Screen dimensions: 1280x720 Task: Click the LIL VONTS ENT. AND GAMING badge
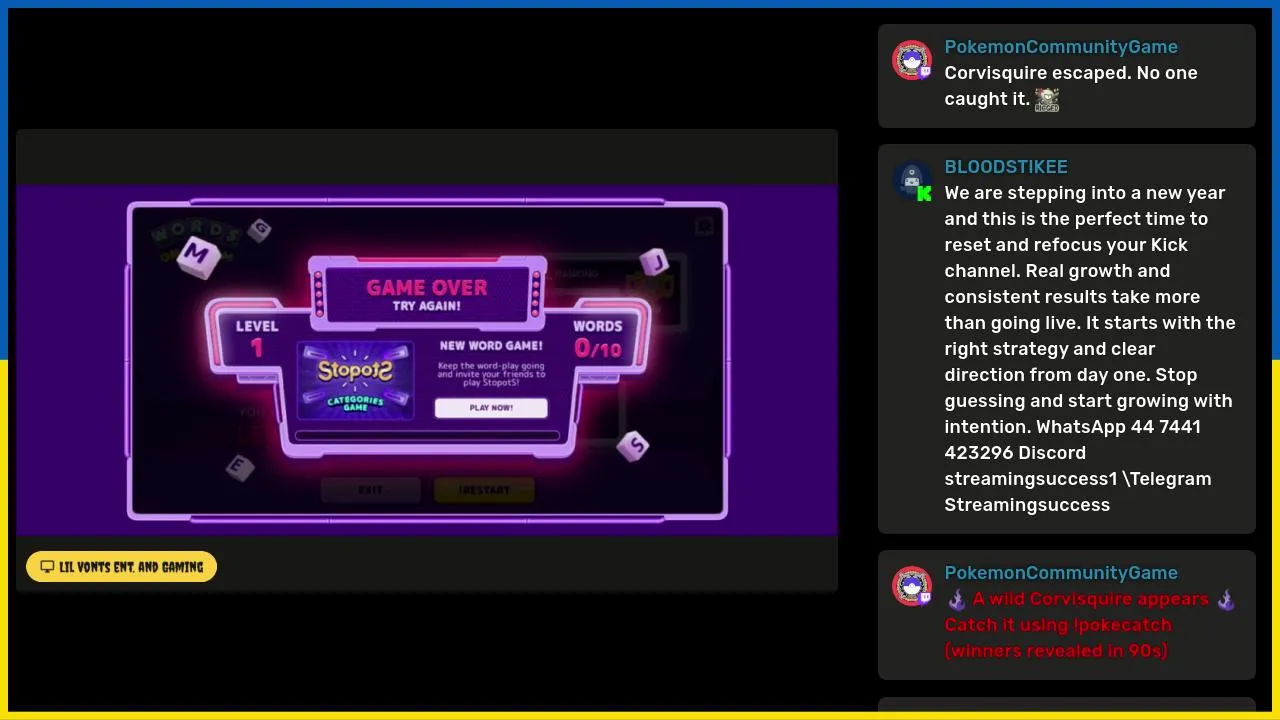point(121,567)
